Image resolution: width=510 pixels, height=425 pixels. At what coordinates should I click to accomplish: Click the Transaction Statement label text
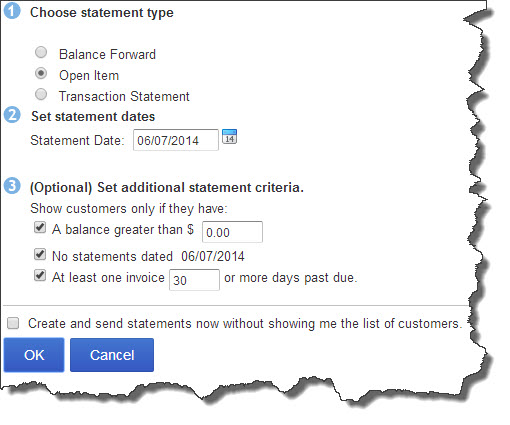pos(124,96)
